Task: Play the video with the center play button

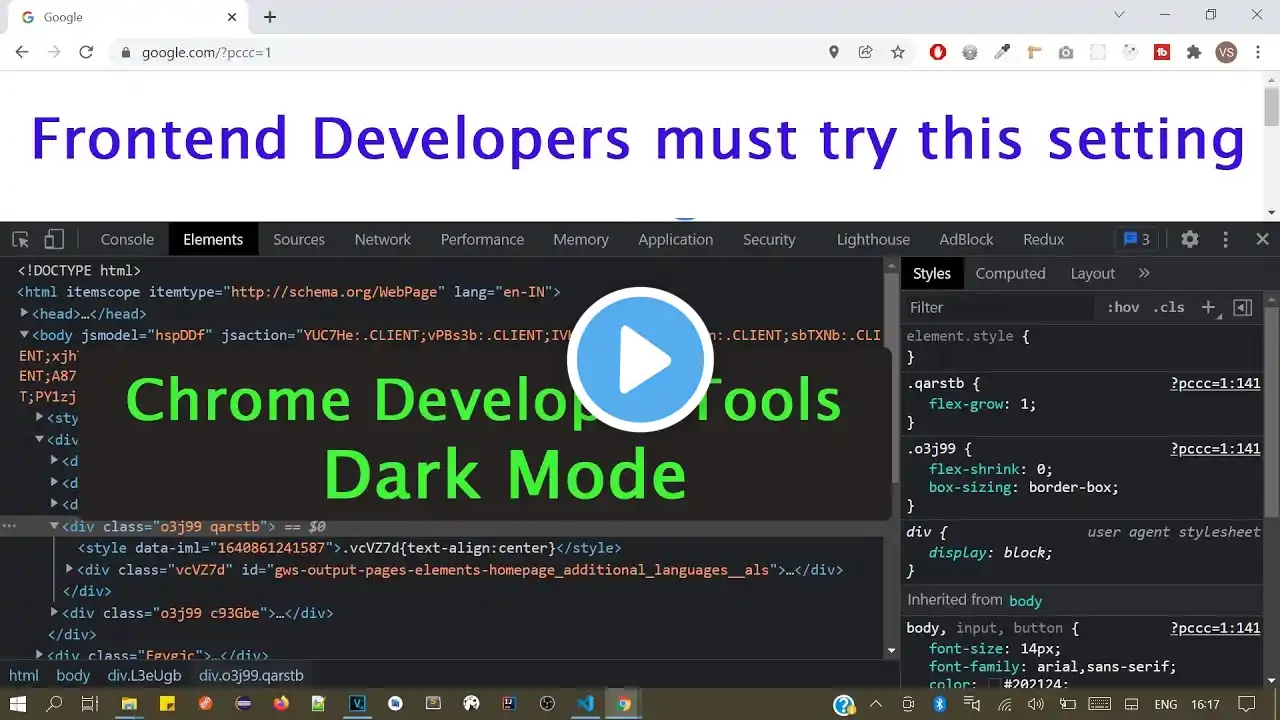Action: pos(640,360)
